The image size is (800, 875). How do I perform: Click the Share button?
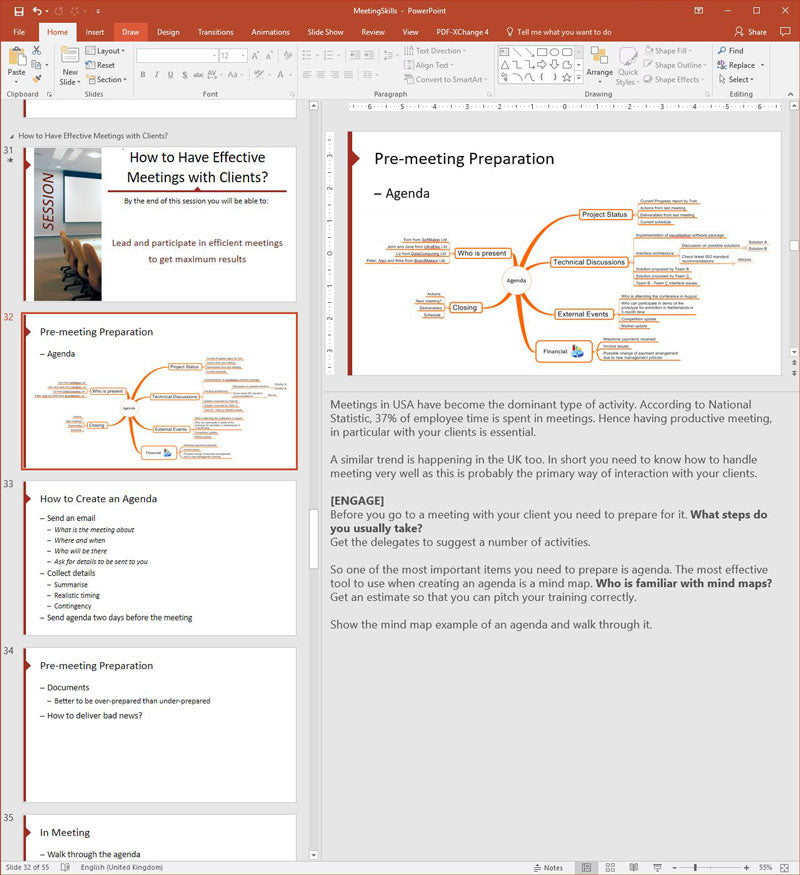click(750, 32)
